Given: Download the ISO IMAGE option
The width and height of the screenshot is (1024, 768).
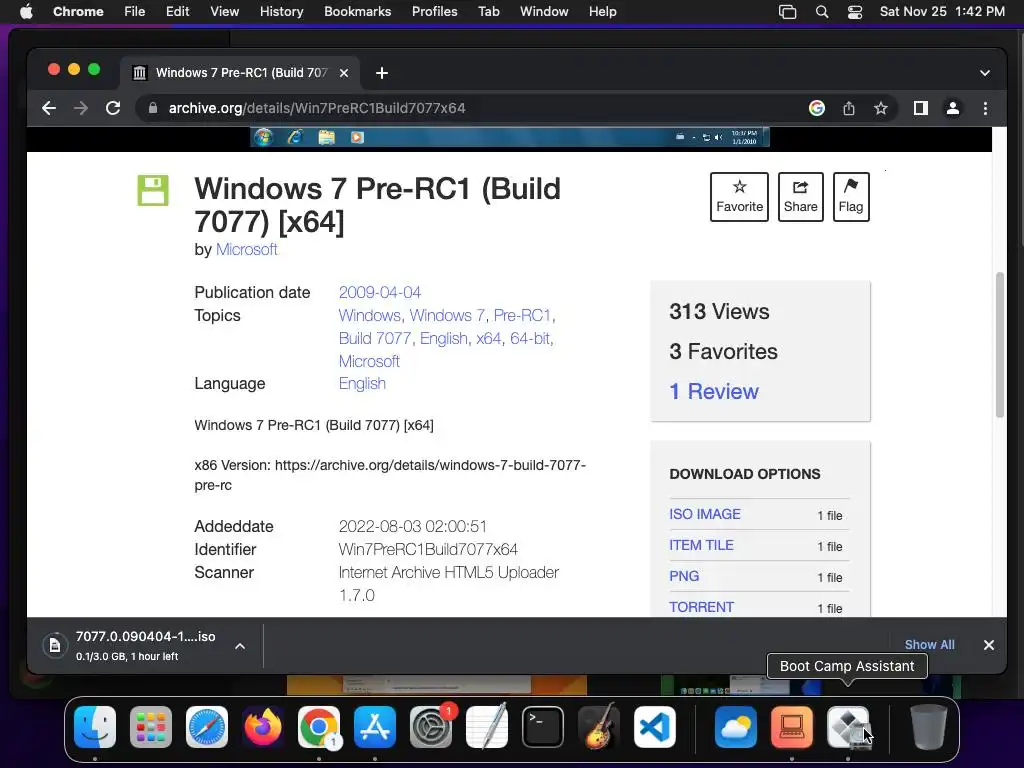Looking at the screenshot, I should point(705,515).
